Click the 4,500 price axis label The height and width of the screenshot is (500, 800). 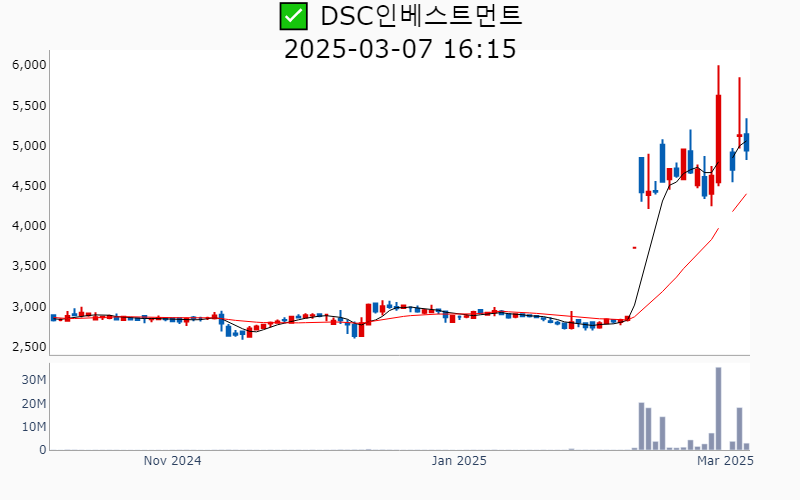coord(29,186)
